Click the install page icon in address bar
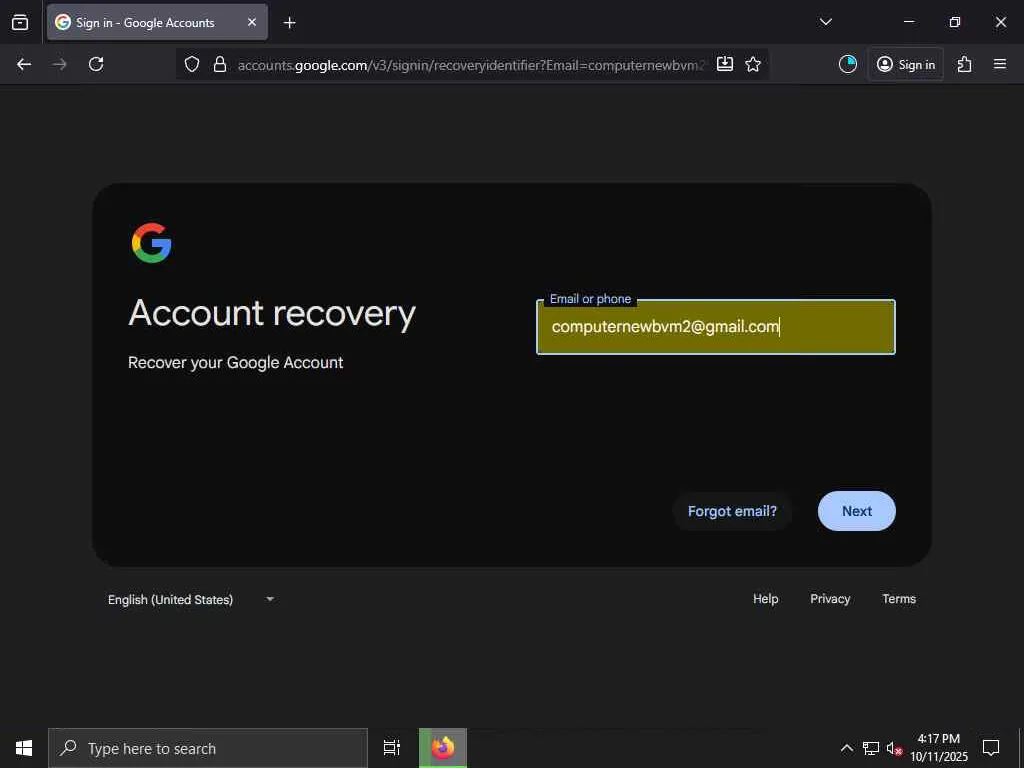The image size is (1024, 768). [x=725, y=64]
